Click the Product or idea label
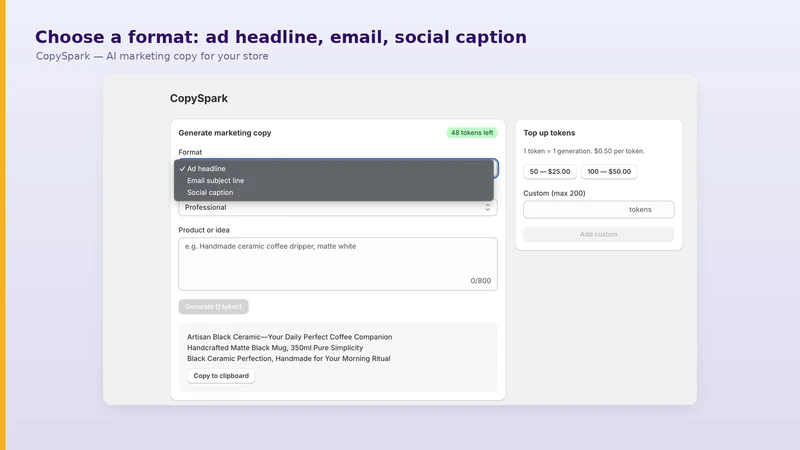800x450 pixels. point(204,230)
